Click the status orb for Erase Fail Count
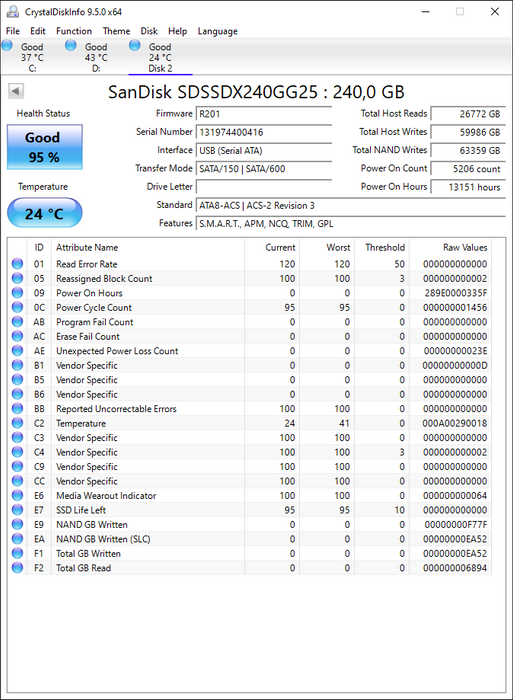This screenshot has width=513, height=700. click(17, 336)
